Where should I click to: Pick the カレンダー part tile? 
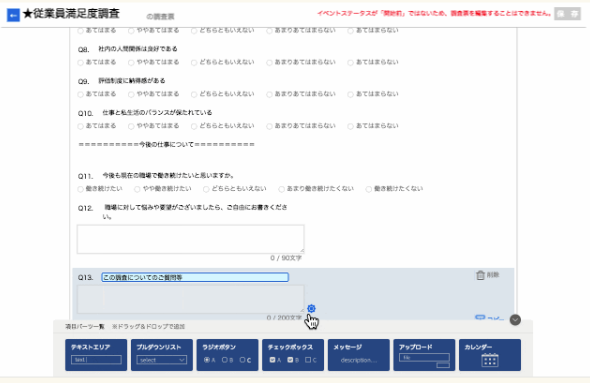coord(490,355)
